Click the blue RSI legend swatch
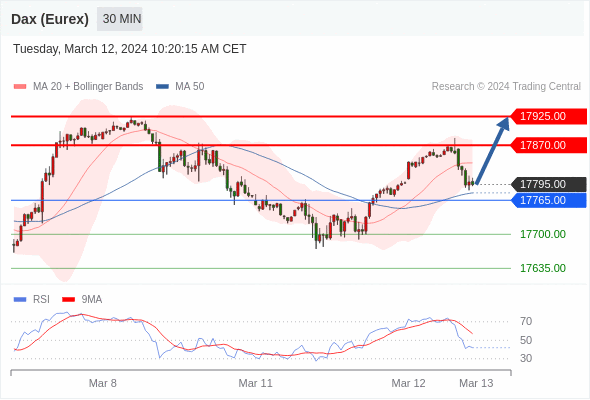This screenshot has height=400, width=590. 20,300
